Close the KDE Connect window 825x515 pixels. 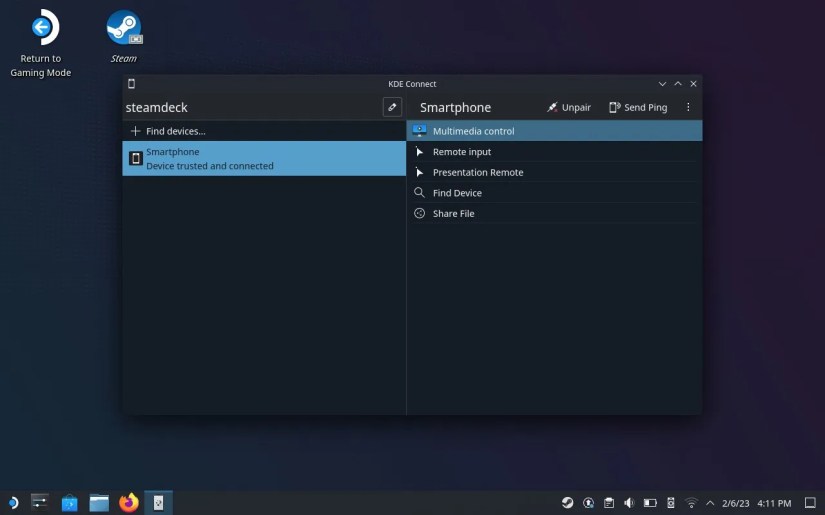point(693,84)
